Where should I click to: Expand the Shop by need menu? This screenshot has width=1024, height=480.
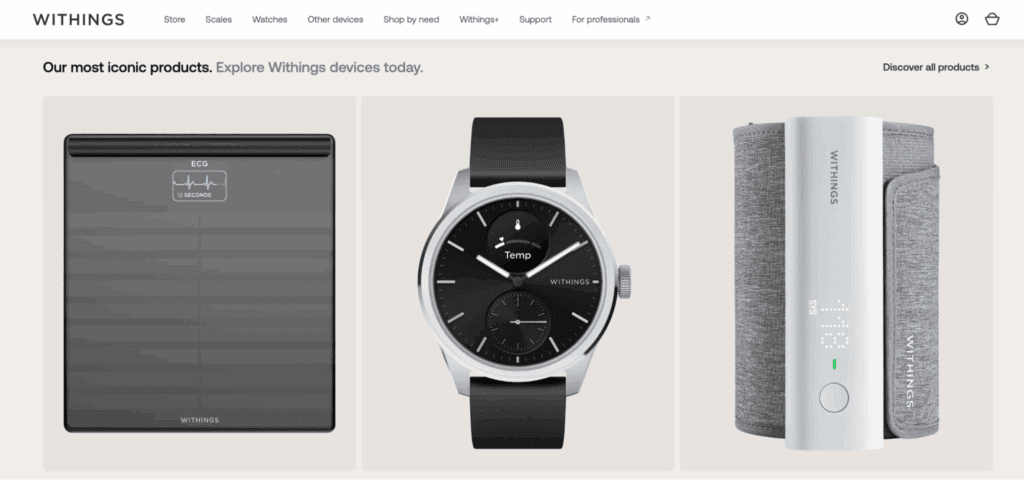coord(411,20)
